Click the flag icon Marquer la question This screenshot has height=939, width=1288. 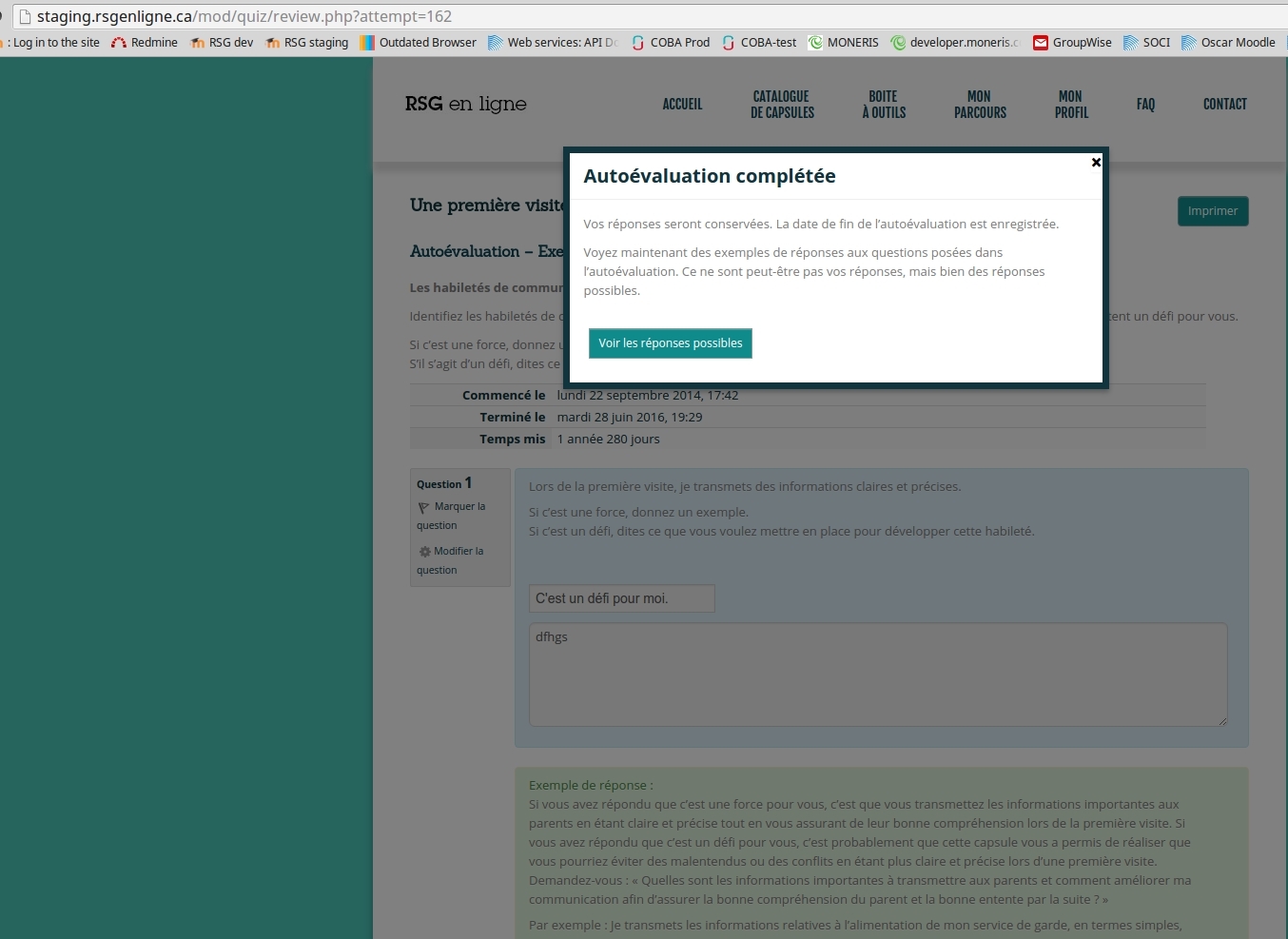(423, 508)
